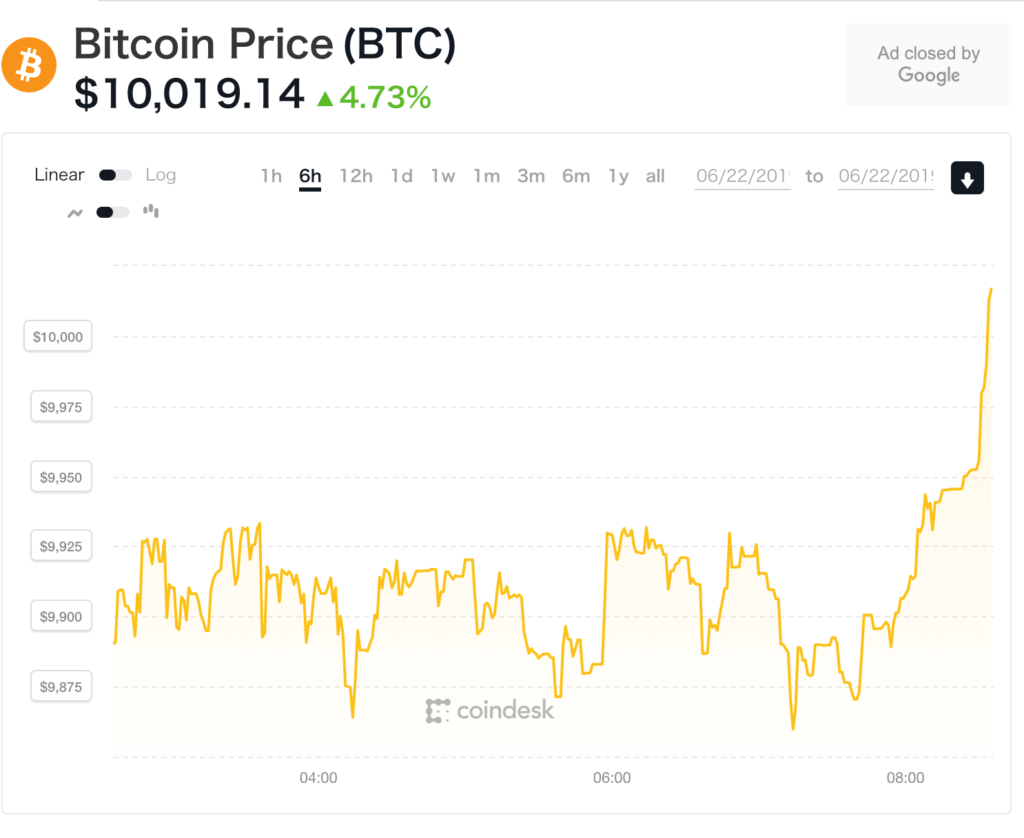1024x838 pixels.
Task: Switch to the 1d time range
Action: [x=402, y=176]
